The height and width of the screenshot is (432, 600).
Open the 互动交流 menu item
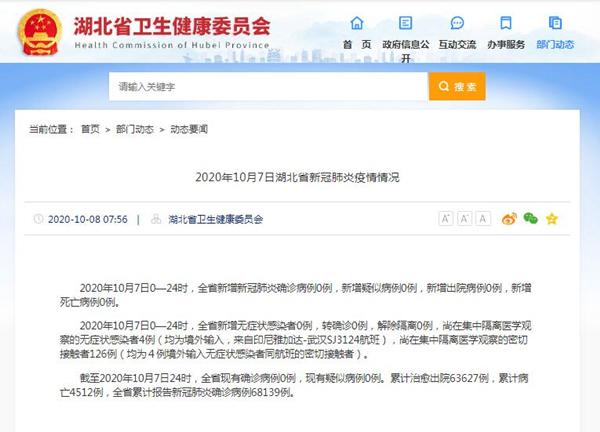(457, 45)
